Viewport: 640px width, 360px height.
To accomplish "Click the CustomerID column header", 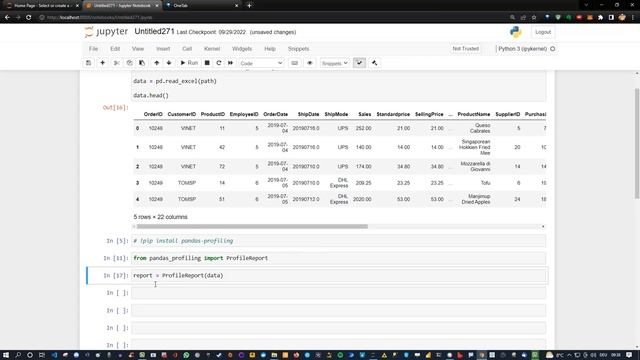I will [x=182, y=114].
